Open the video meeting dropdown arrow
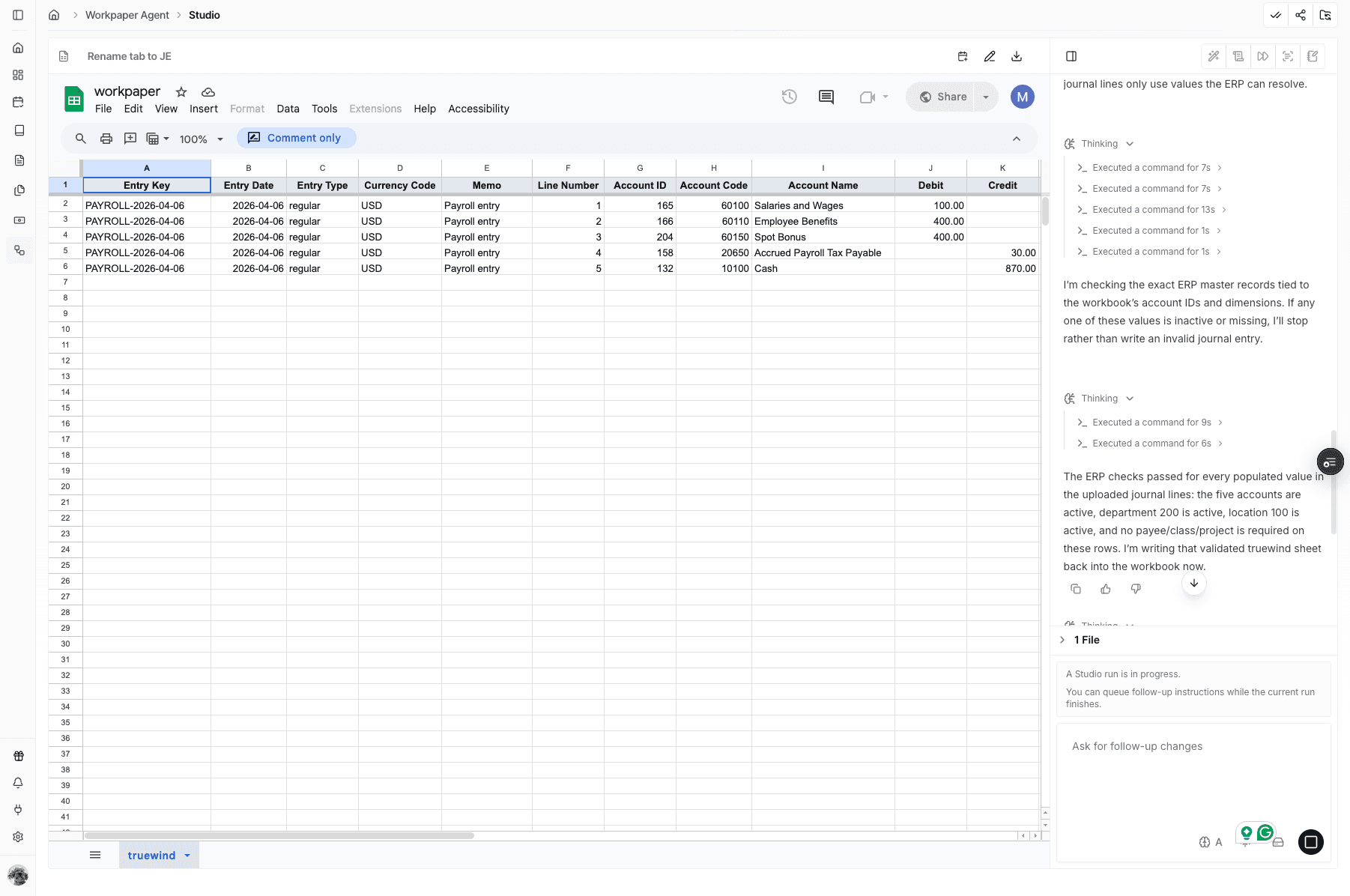This screenshot has width=1350, height=896. [886, 97]
